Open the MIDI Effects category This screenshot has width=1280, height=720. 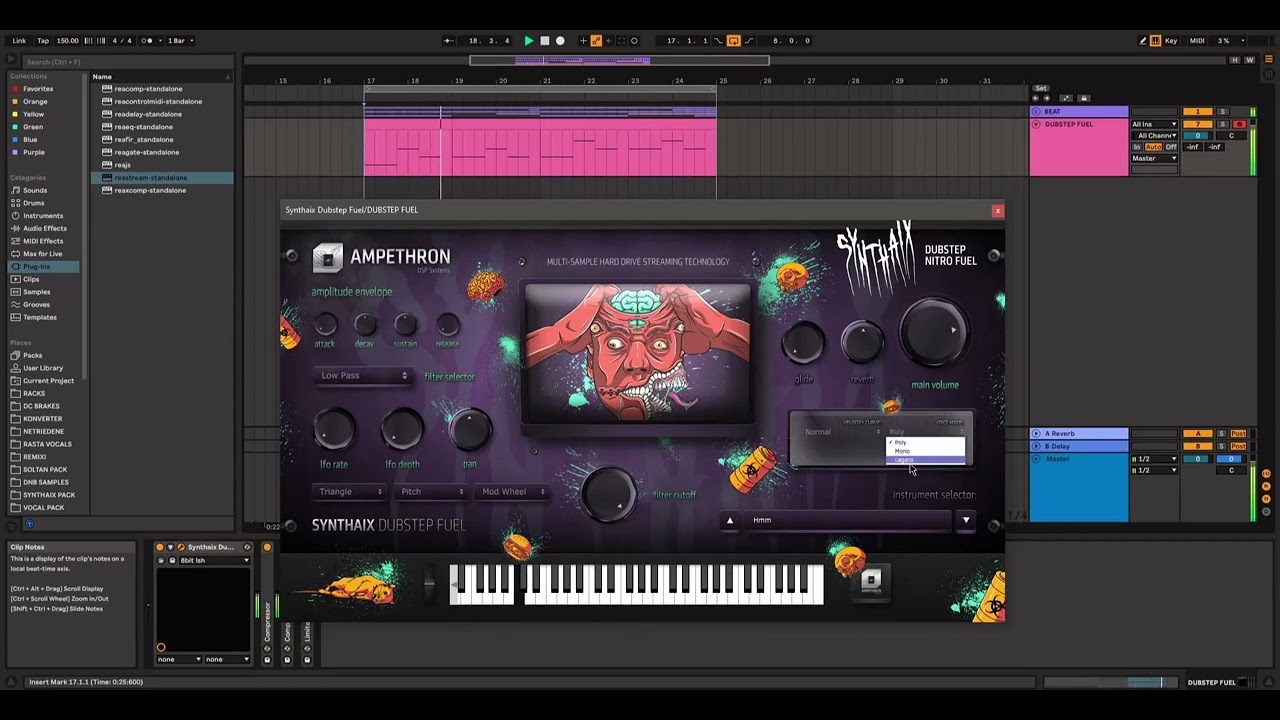pos(43,241)
